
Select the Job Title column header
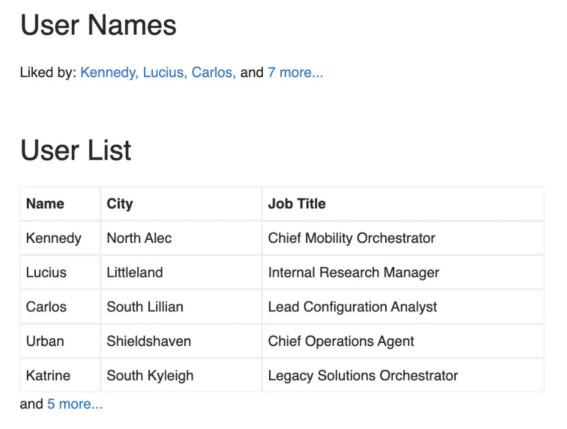(x=403, y=204)
